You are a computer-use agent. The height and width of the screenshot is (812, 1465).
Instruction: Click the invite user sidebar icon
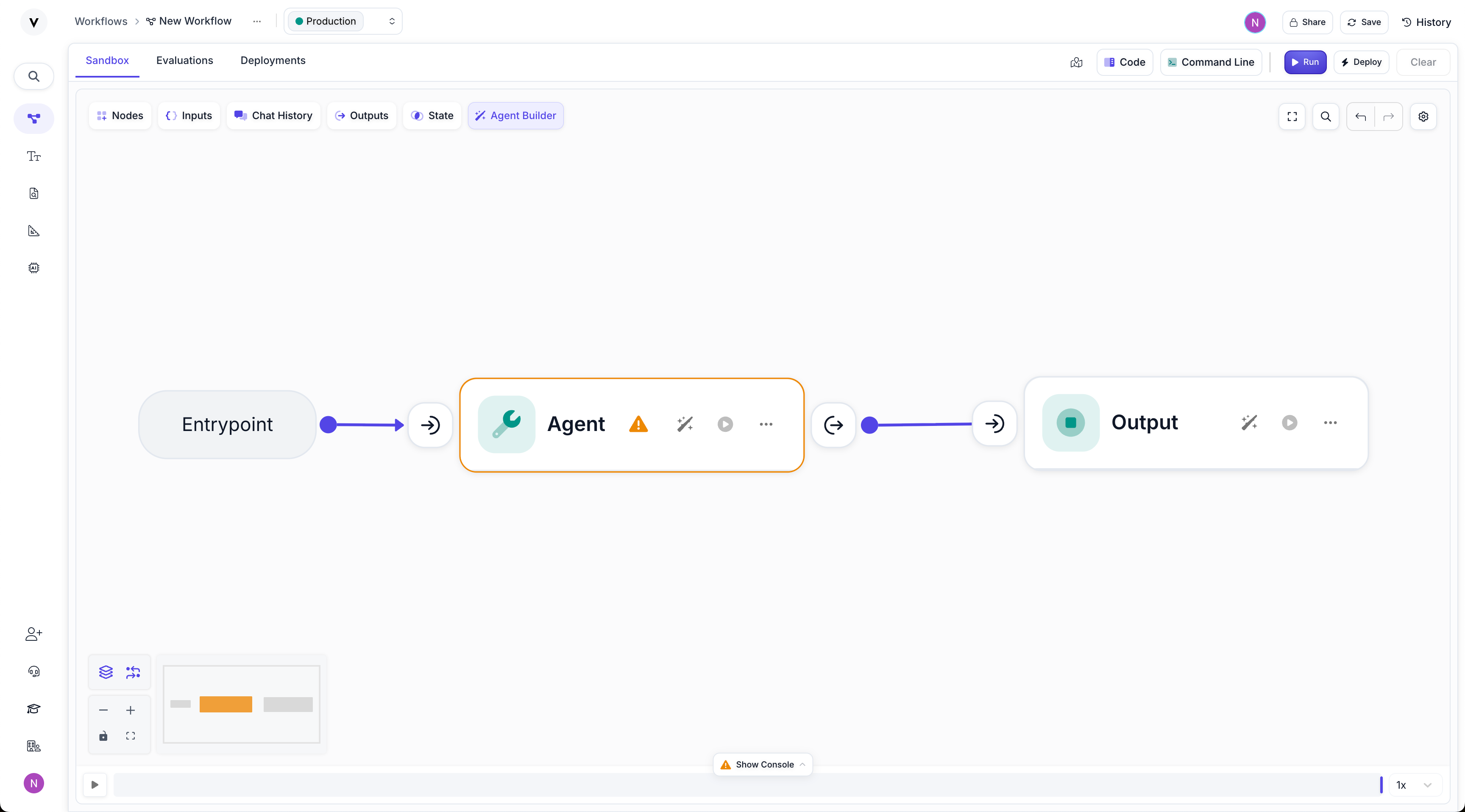coord(33,634)
